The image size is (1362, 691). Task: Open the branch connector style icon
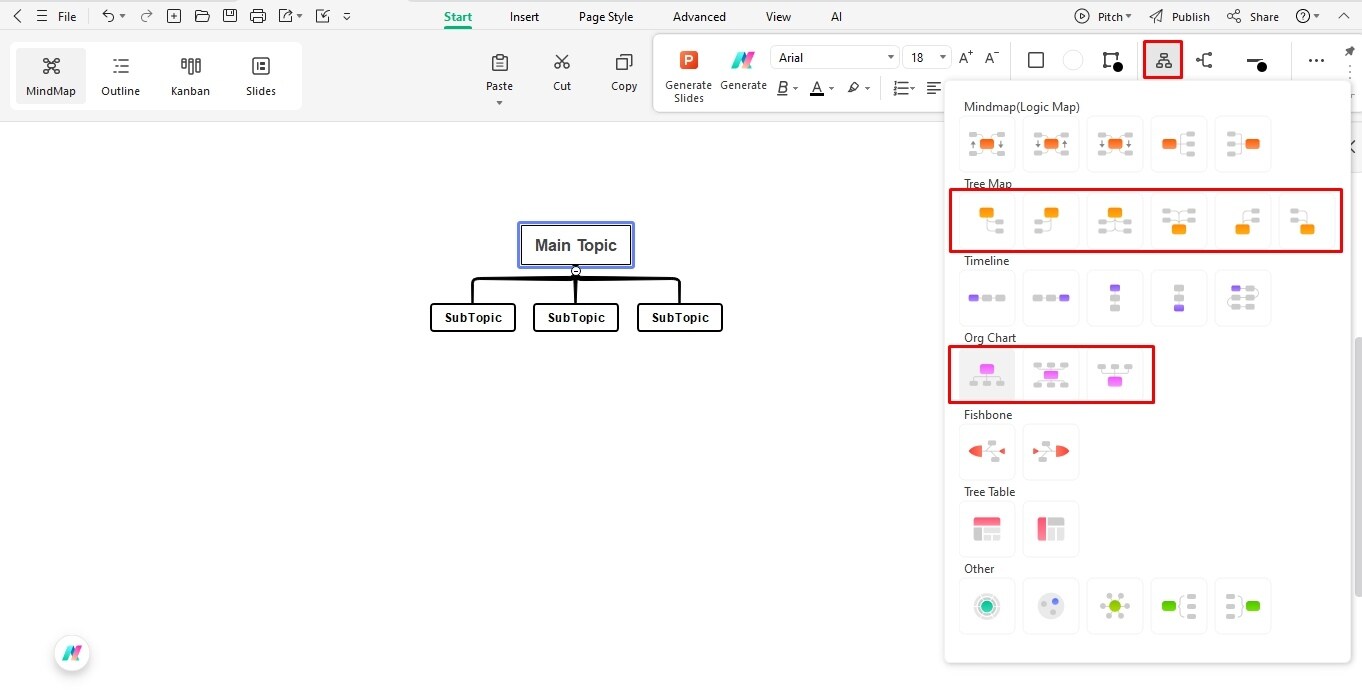tap(1204, 60)
